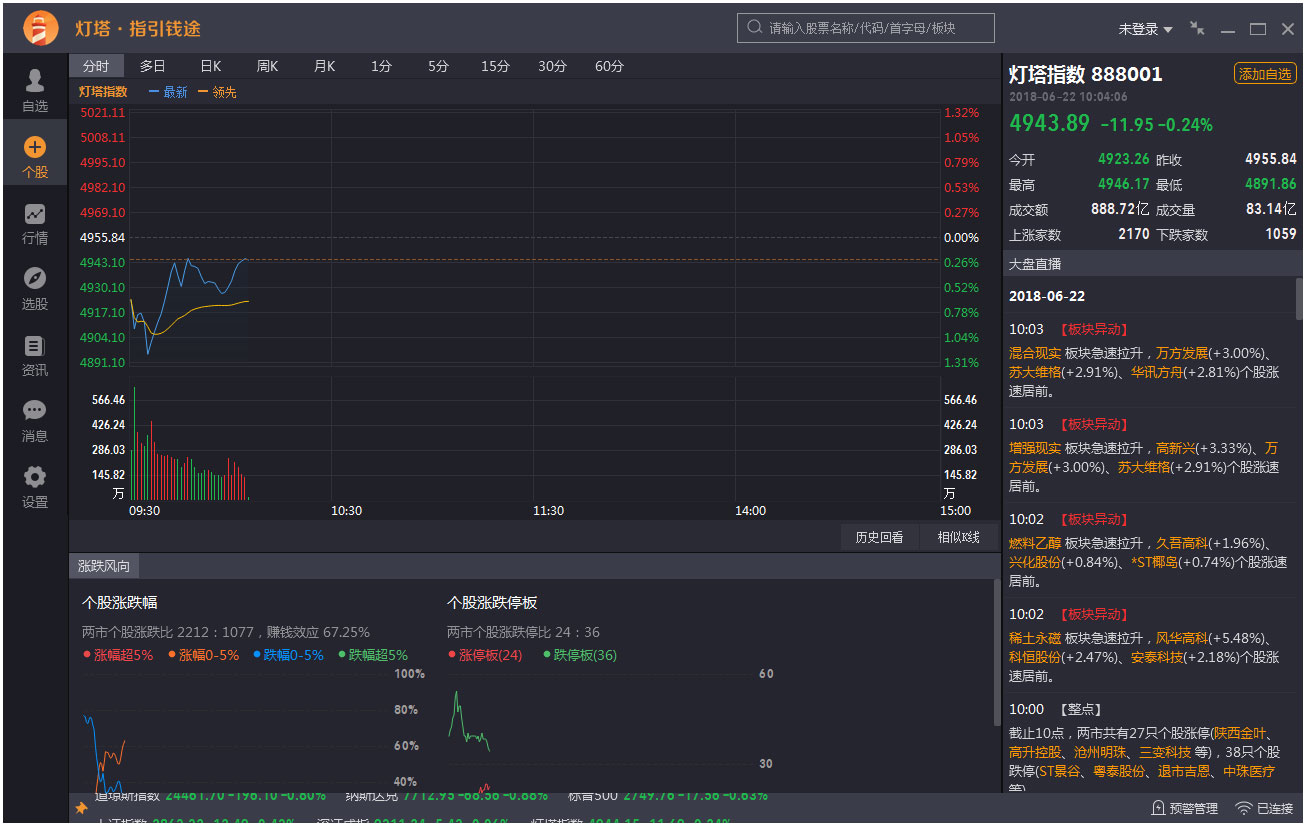The image size is (1307, 826).
Task: Open the 陕西金叶 stock link
Action: pos(1239,733)
